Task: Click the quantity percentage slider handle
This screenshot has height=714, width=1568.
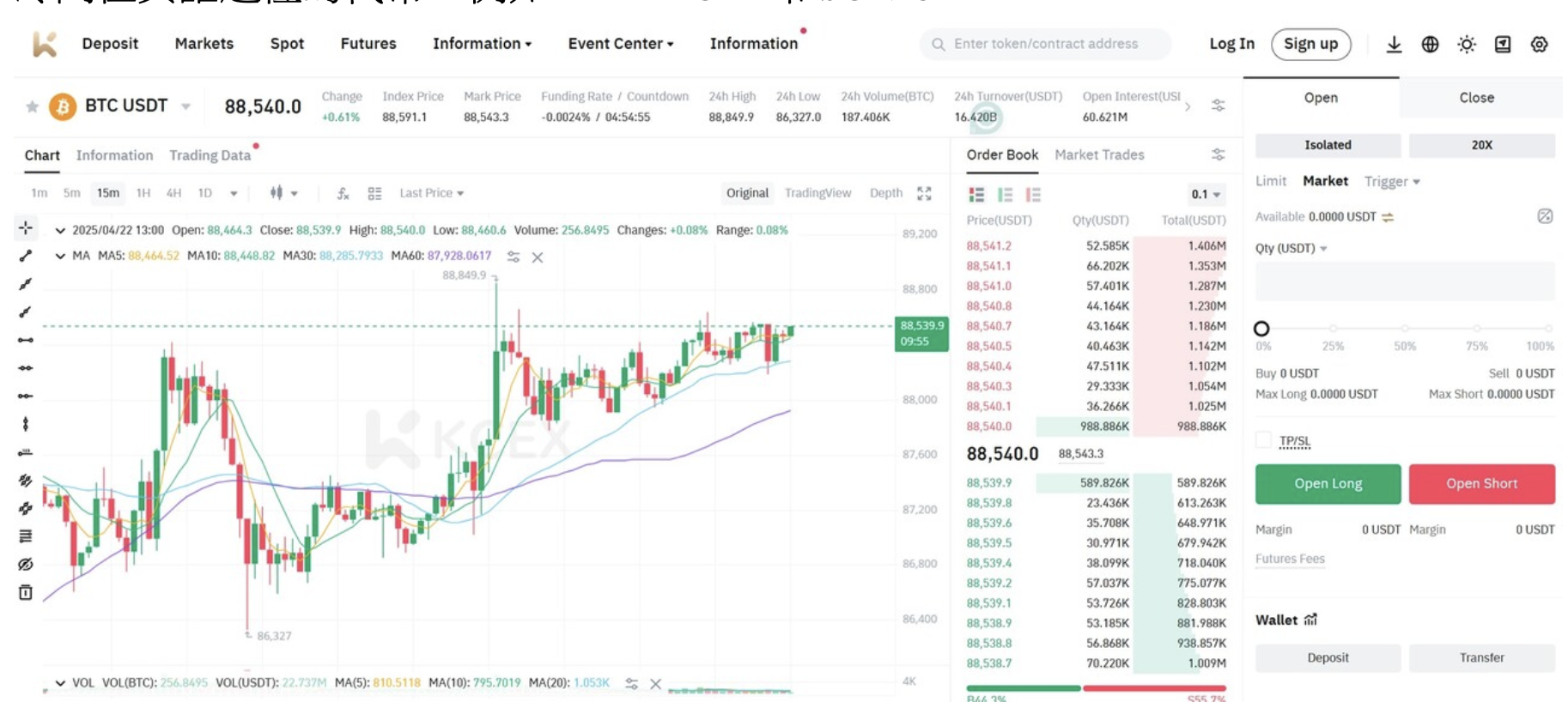Action: [x=1261, y=329]
